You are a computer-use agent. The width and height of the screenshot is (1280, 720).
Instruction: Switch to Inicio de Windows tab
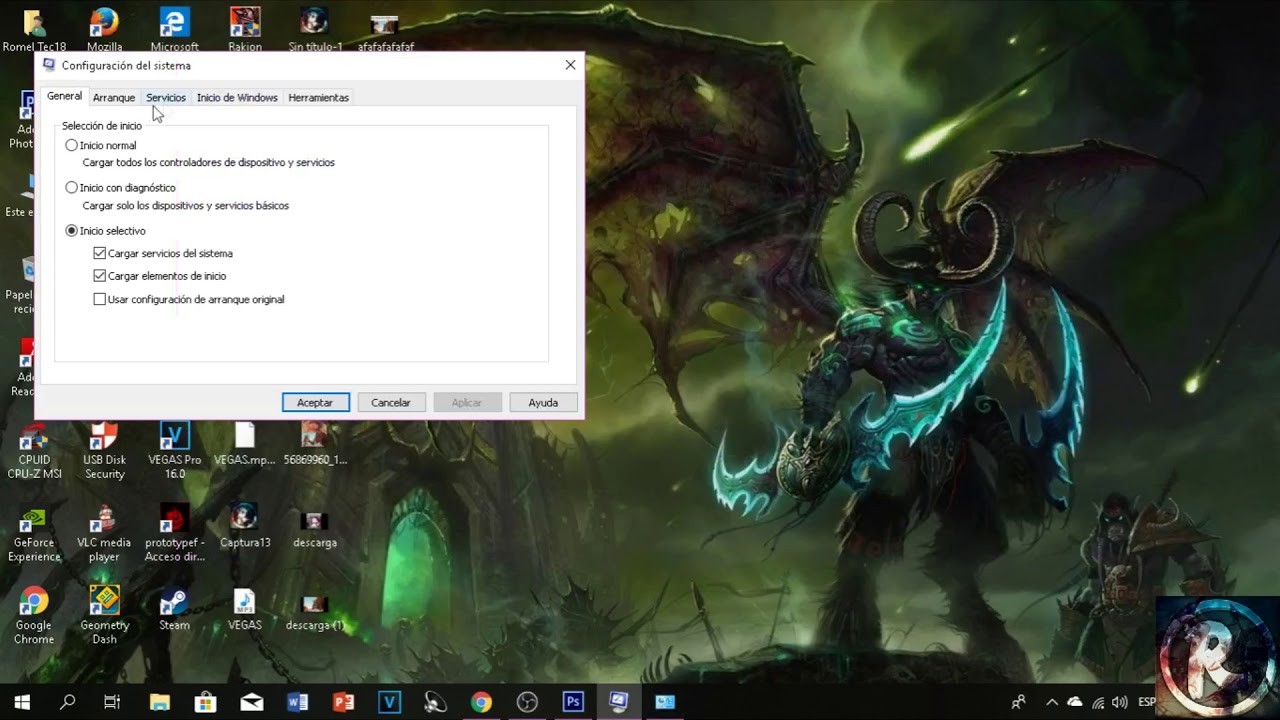coord(237,97)
